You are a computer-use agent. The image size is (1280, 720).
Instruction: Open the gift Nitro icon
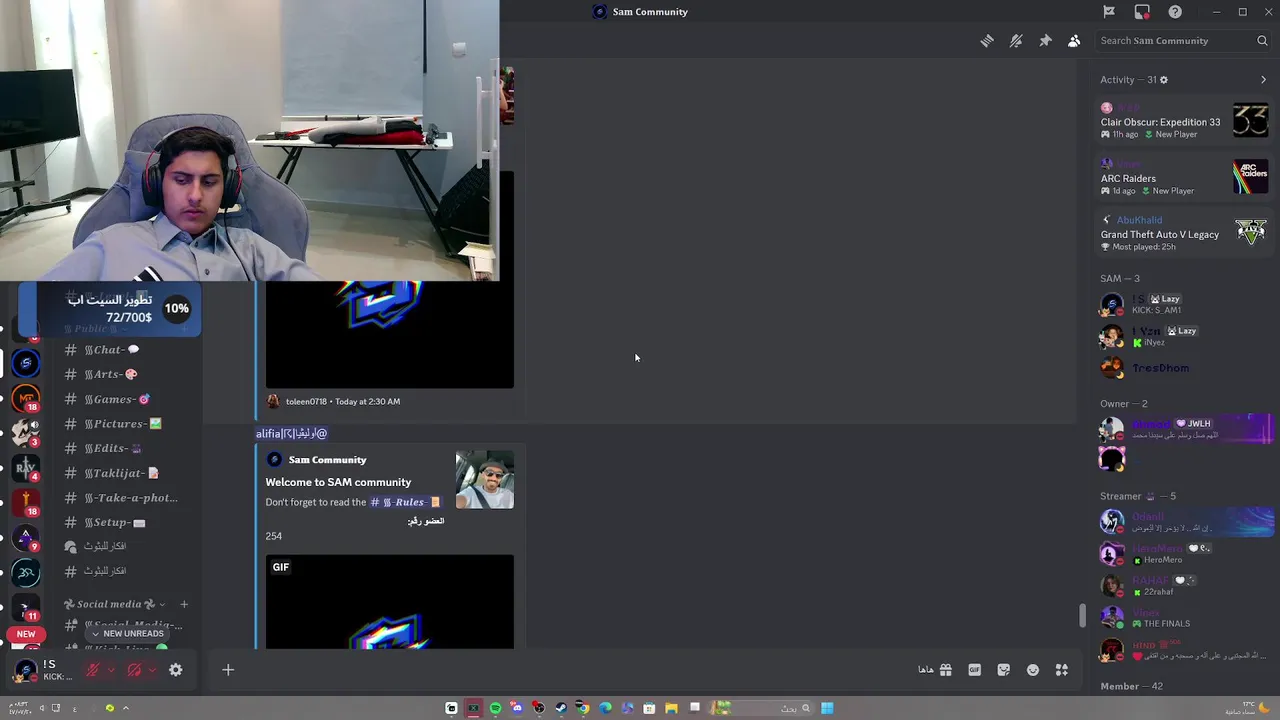pos(945,670)
